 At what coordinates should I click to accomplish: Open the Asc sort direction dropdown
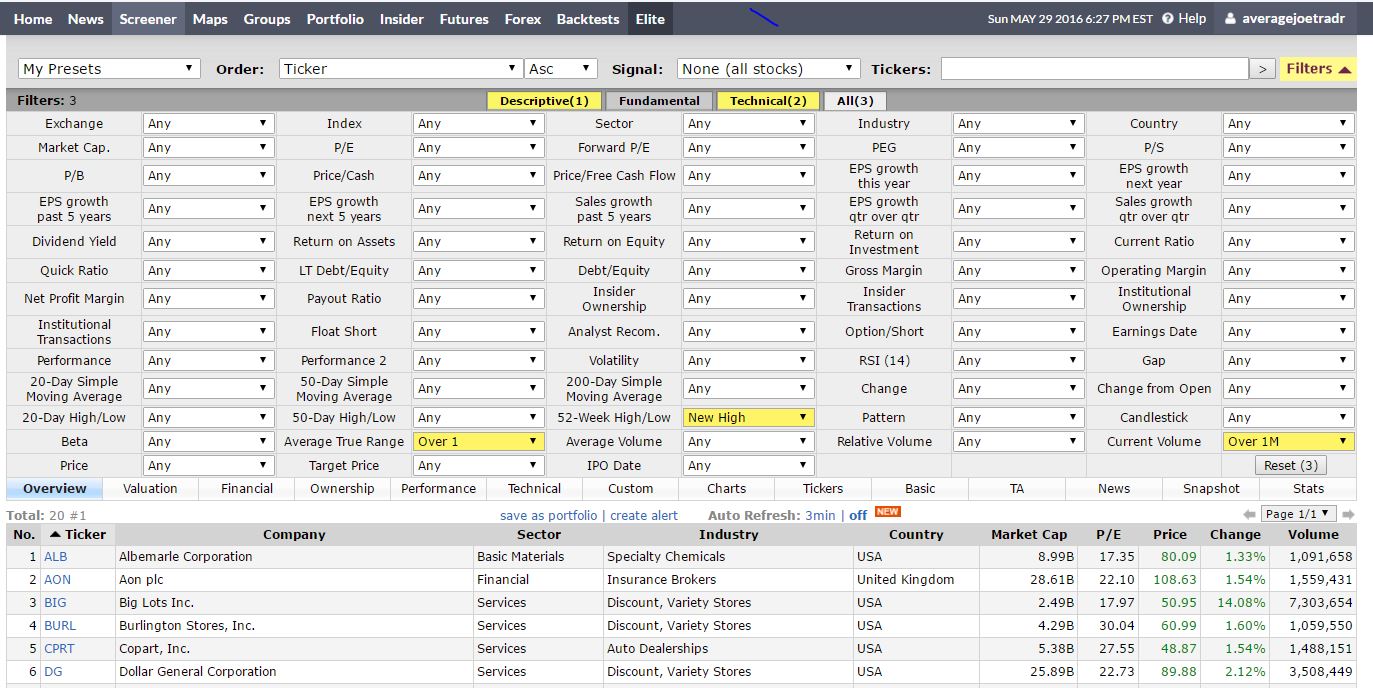click(x=561, y=69)
